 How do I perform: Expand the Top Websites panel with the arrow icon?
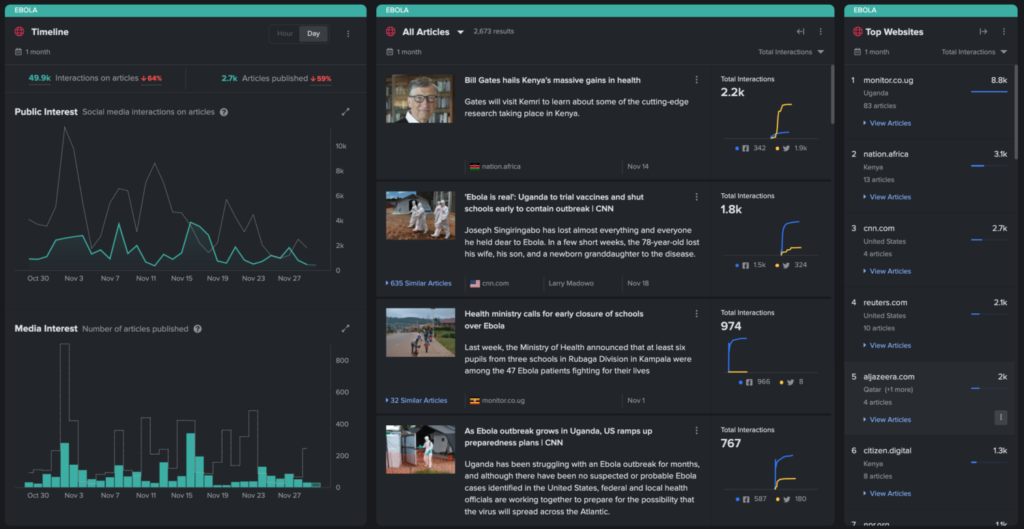pos(983,31)
